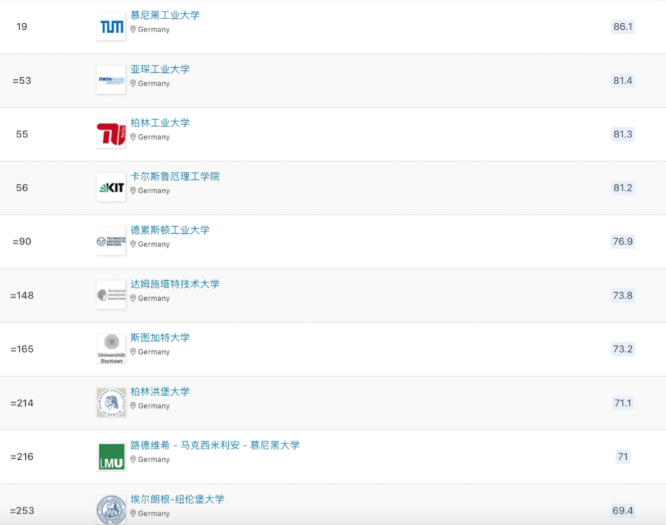
Task: Click rank number 55
Action: 22,134
